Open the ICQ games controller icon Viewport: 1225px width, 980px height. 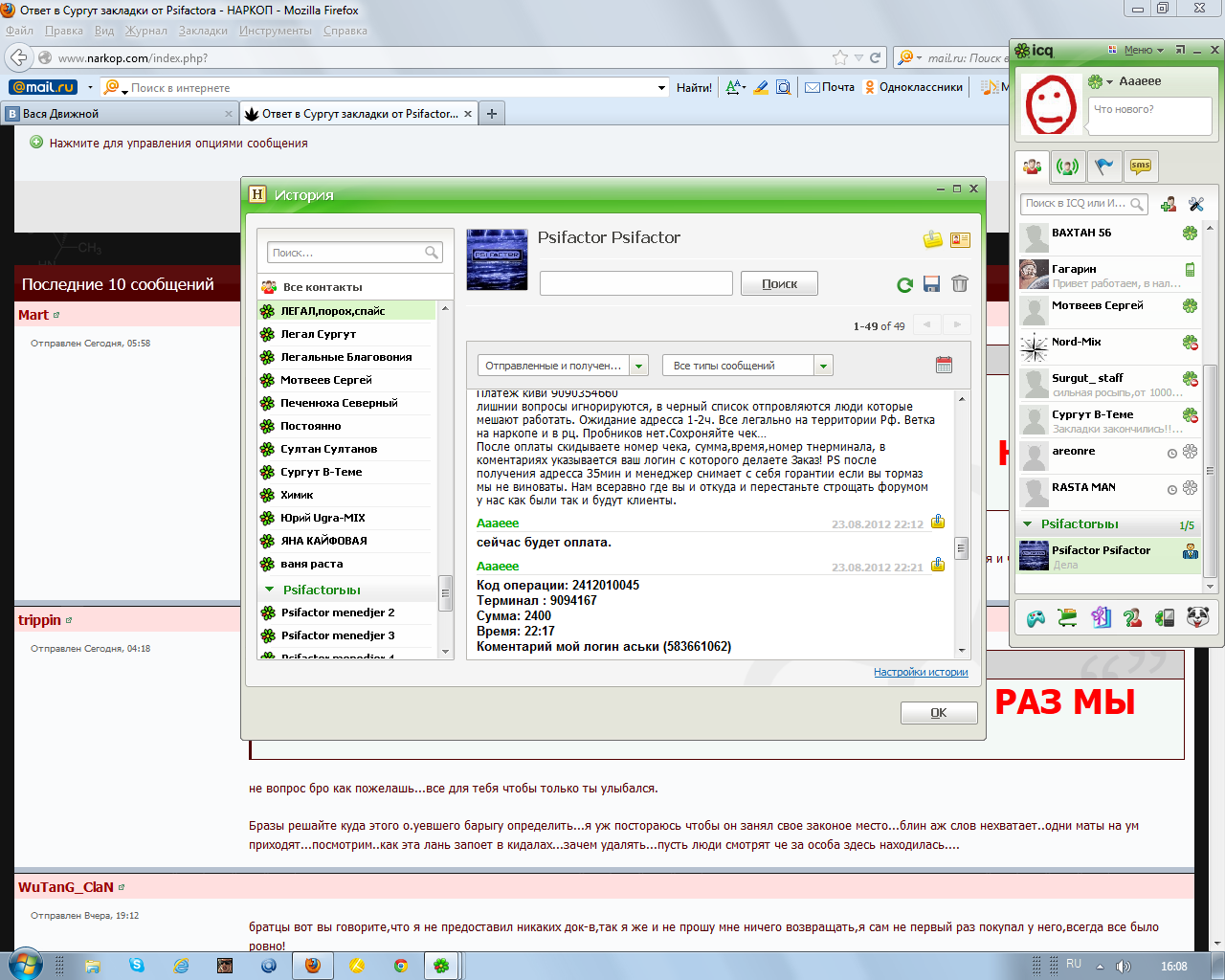tap(1036, 618)
